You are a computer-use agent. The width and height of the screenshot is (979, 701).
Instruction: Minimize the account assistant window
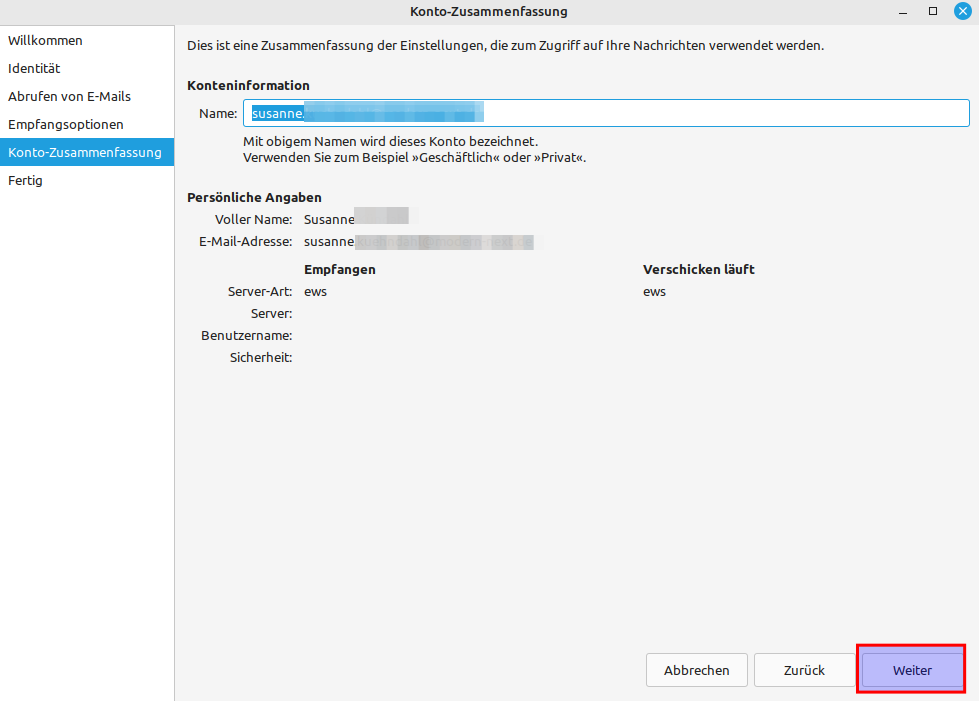pyautogui.click(x=903, y=11)
